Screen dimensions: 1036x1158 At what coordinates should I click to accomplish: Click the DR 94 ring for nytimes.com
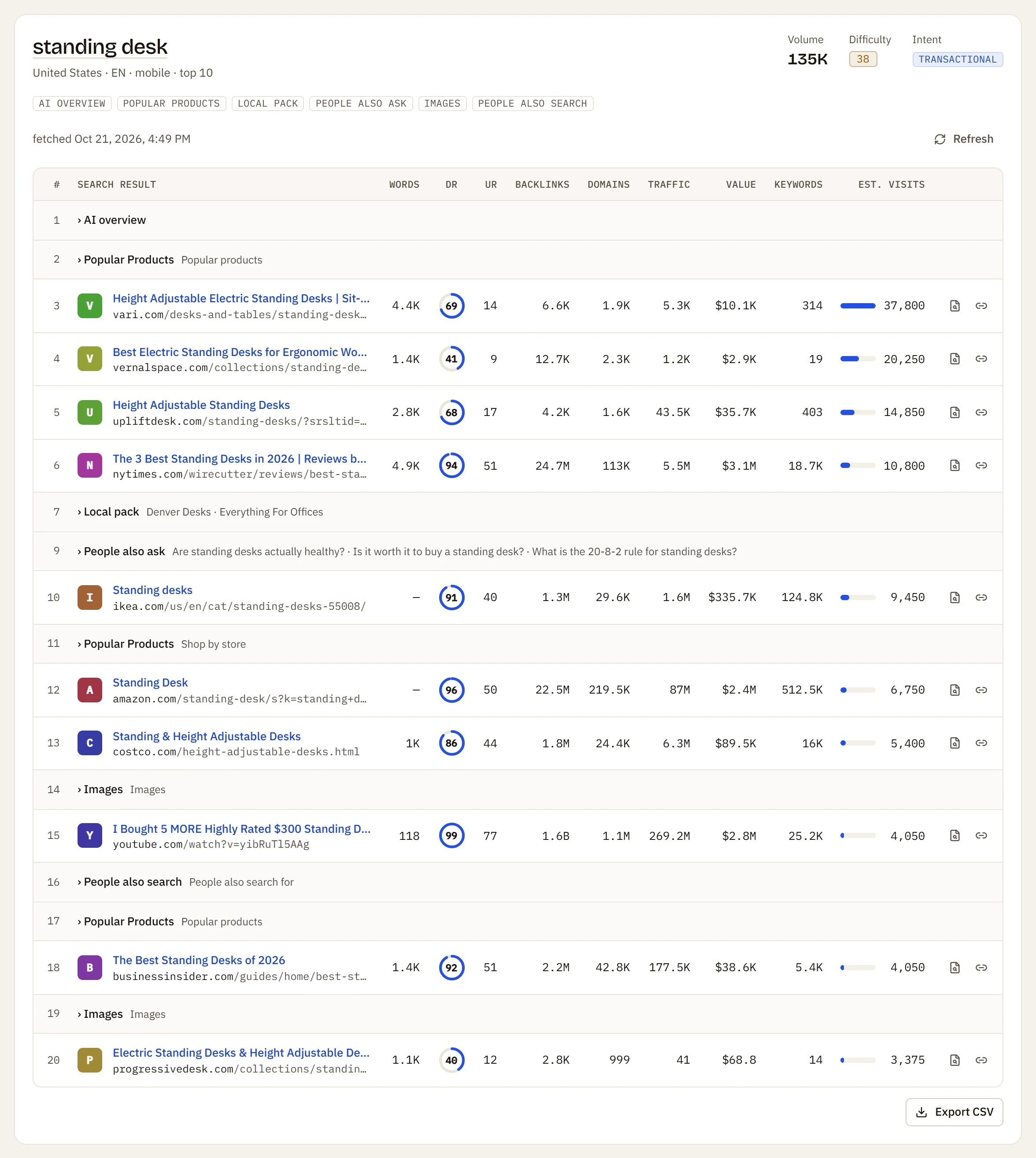tap(451, 465)
